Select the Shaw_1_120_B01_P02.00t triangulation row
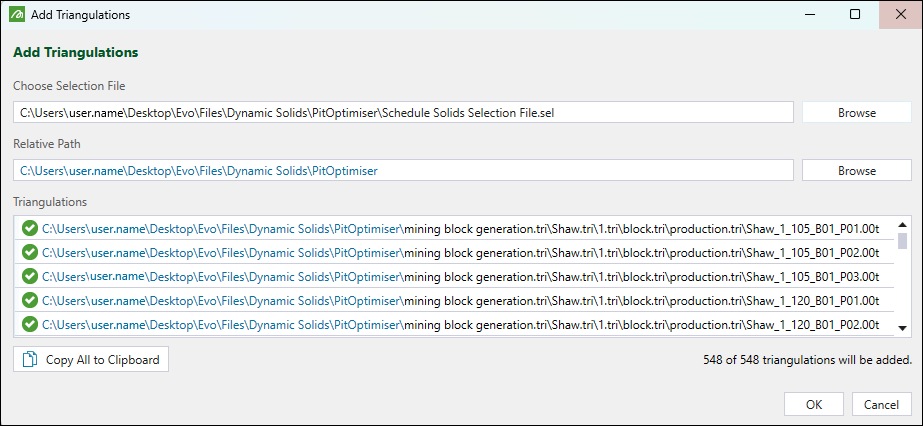The height and width of the screenshot is (426, 923). pyautogui.click(x=460, y=324)
